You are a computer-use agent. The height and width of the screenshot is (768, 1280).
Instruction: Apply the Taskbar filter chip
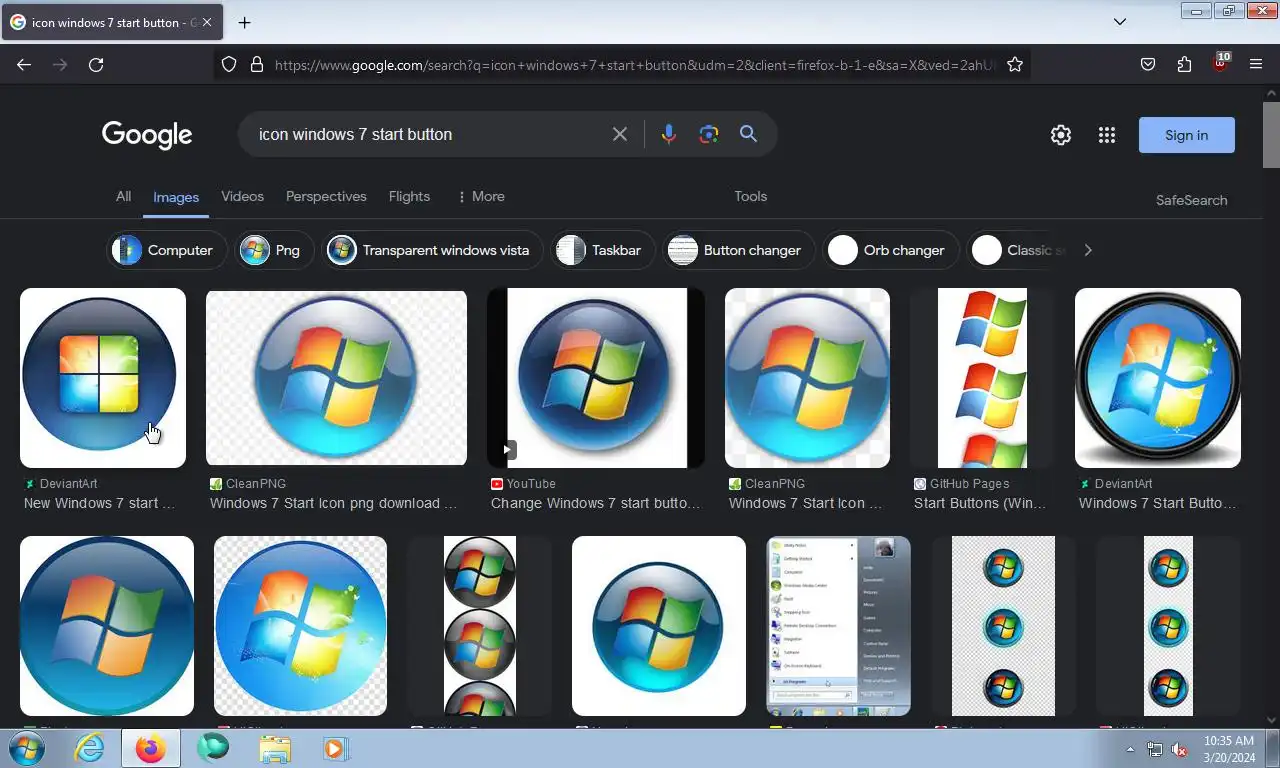click(x=603, y=250)
